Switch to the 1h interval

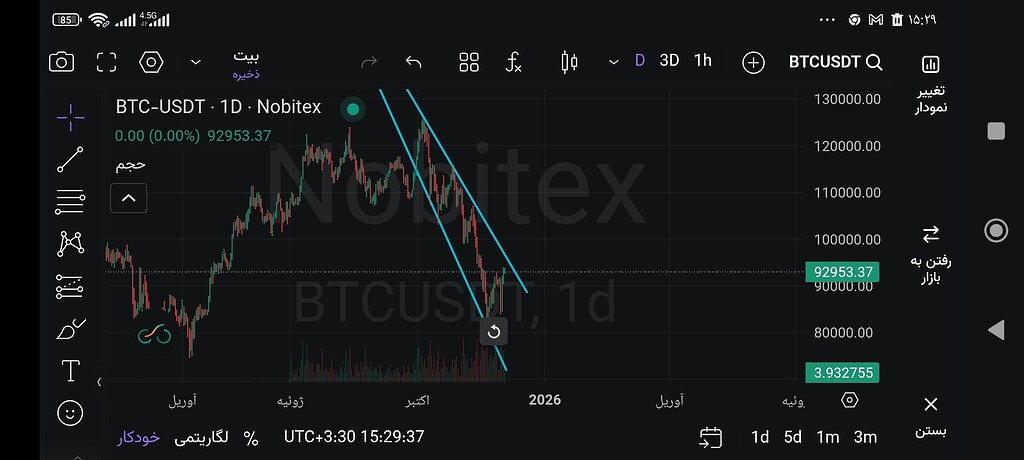703,61
